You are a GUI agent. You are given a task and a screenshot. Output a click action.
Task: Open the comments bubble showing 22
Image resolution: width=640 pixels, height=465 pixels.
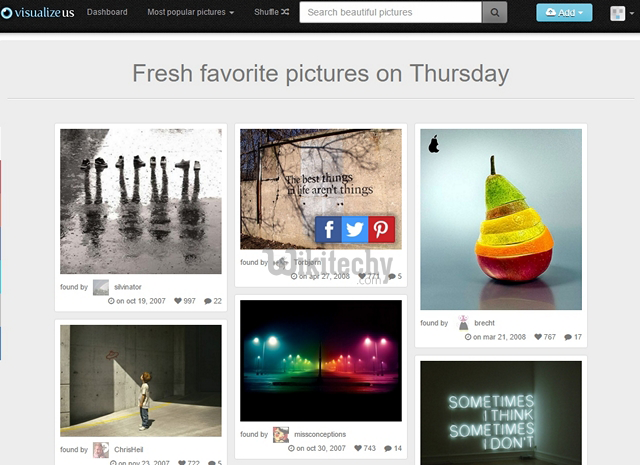(x=213, y=301)
